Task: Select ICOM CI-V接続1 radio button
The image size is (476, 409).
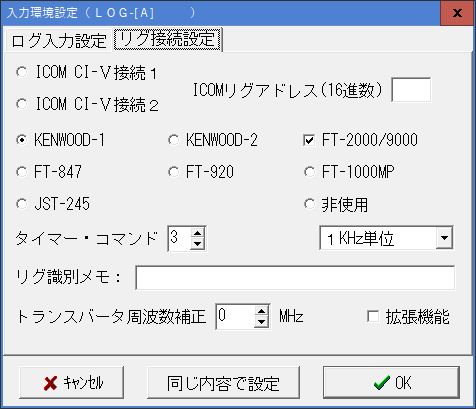Action: [x=22, y=72]
